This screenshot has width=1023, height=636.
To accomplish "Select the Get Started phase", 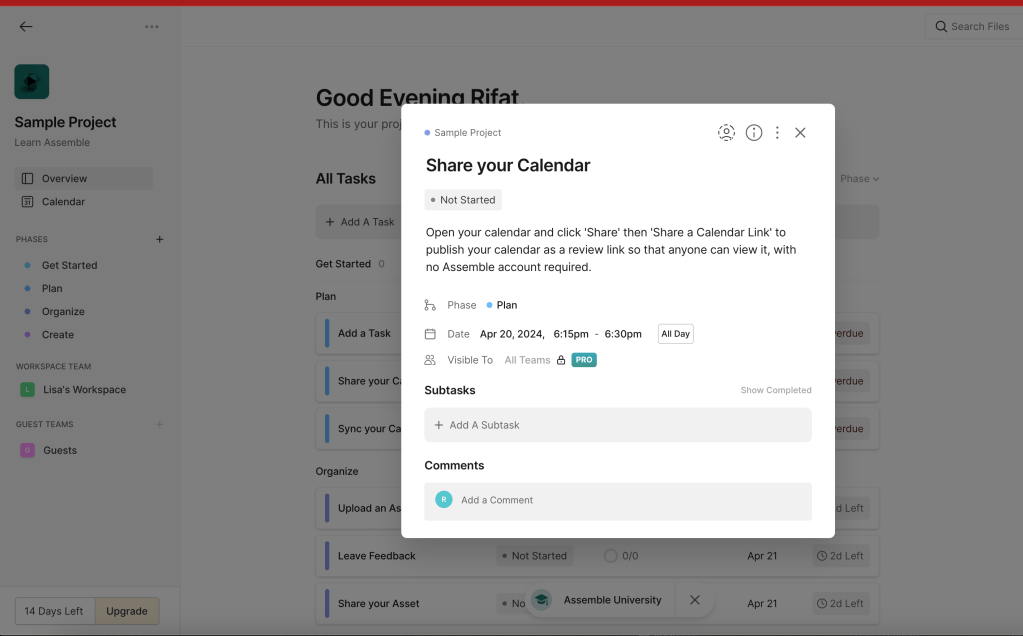I will (x=69, y=265).
